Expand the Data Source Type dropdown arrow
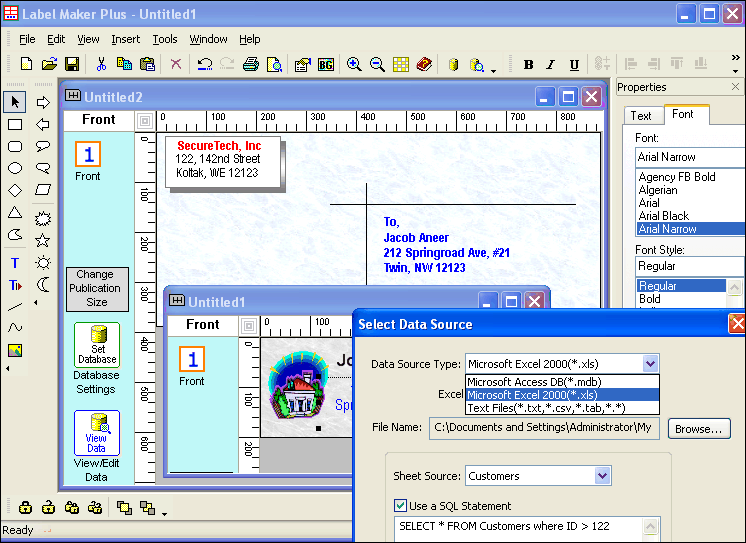This screenshot has height=543, width=746. coord(651,364)
